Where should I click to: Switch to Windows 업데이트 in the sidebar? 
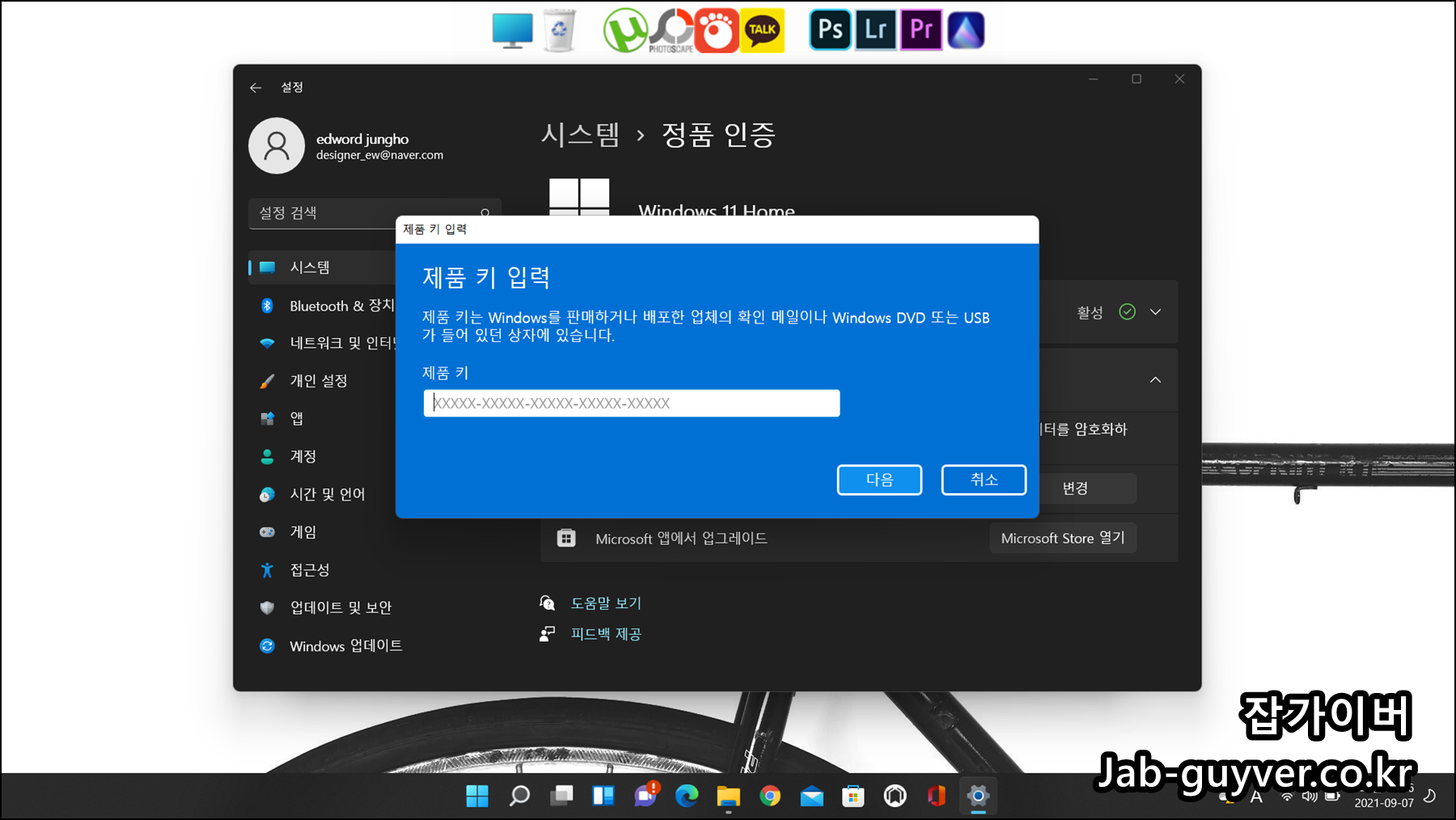coord(345,645)
